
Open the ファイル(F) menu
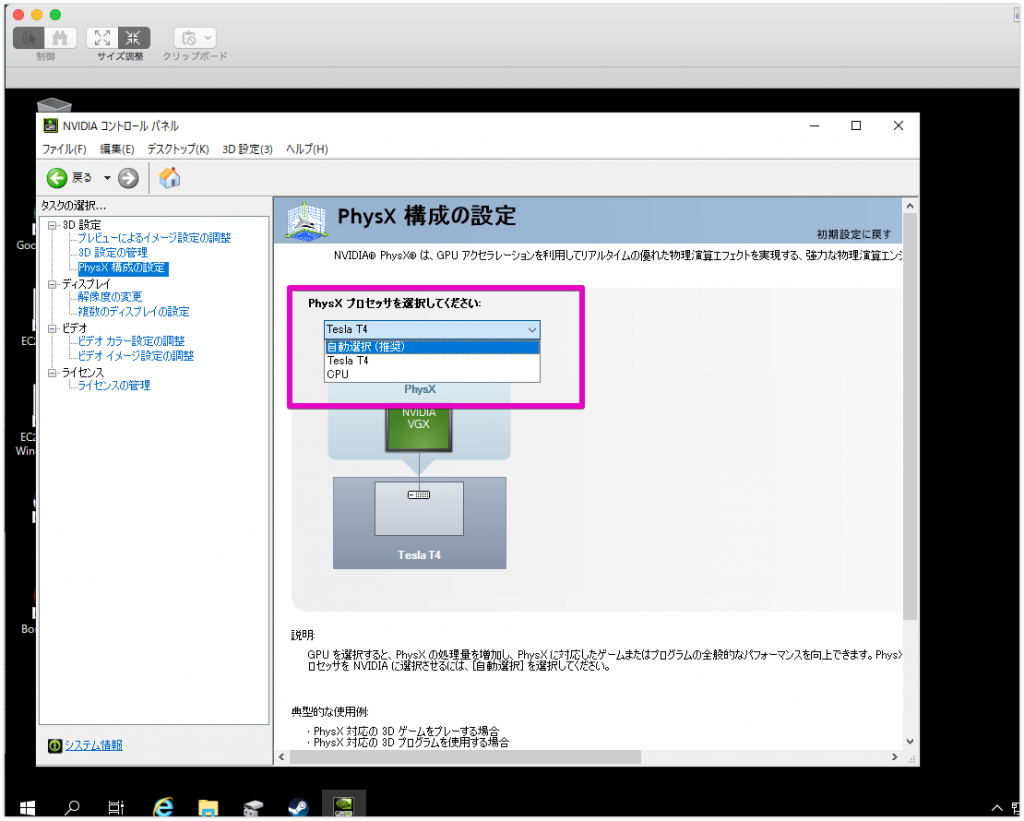[64, 149]
